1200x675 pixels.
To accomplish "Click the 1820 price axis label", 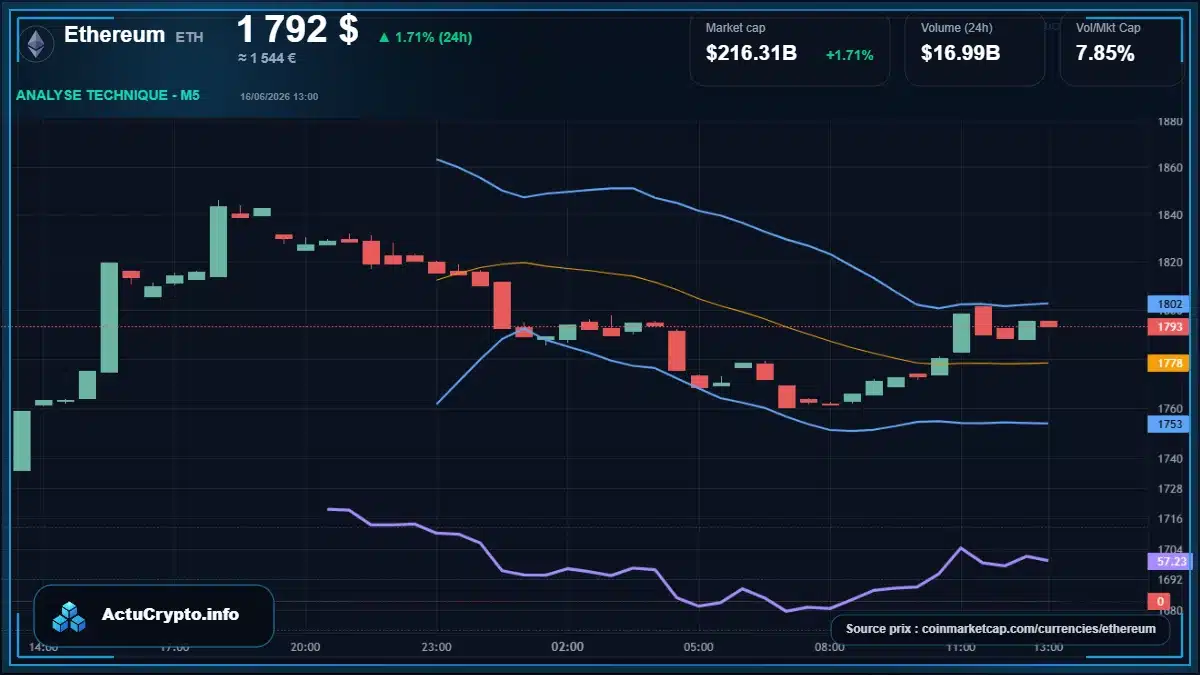I will [1170, 262].
